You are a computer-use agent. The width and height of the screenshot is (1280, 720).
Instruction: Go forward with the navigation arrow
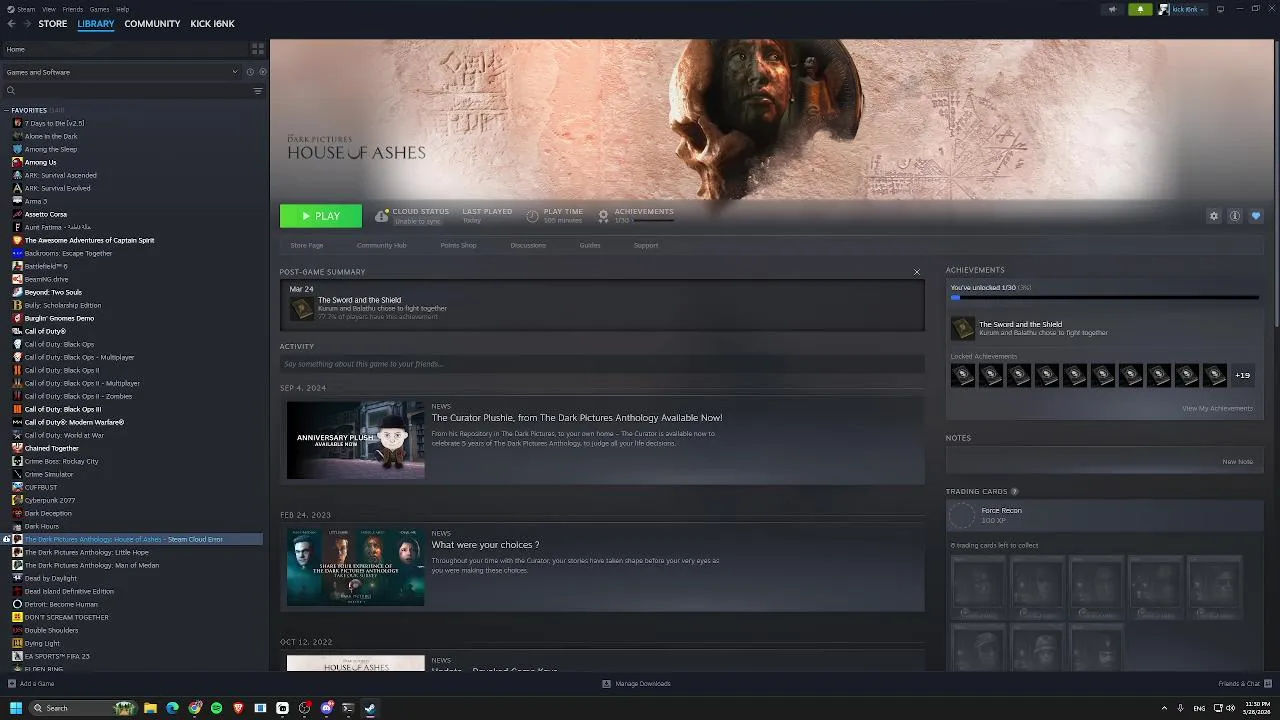27,24
